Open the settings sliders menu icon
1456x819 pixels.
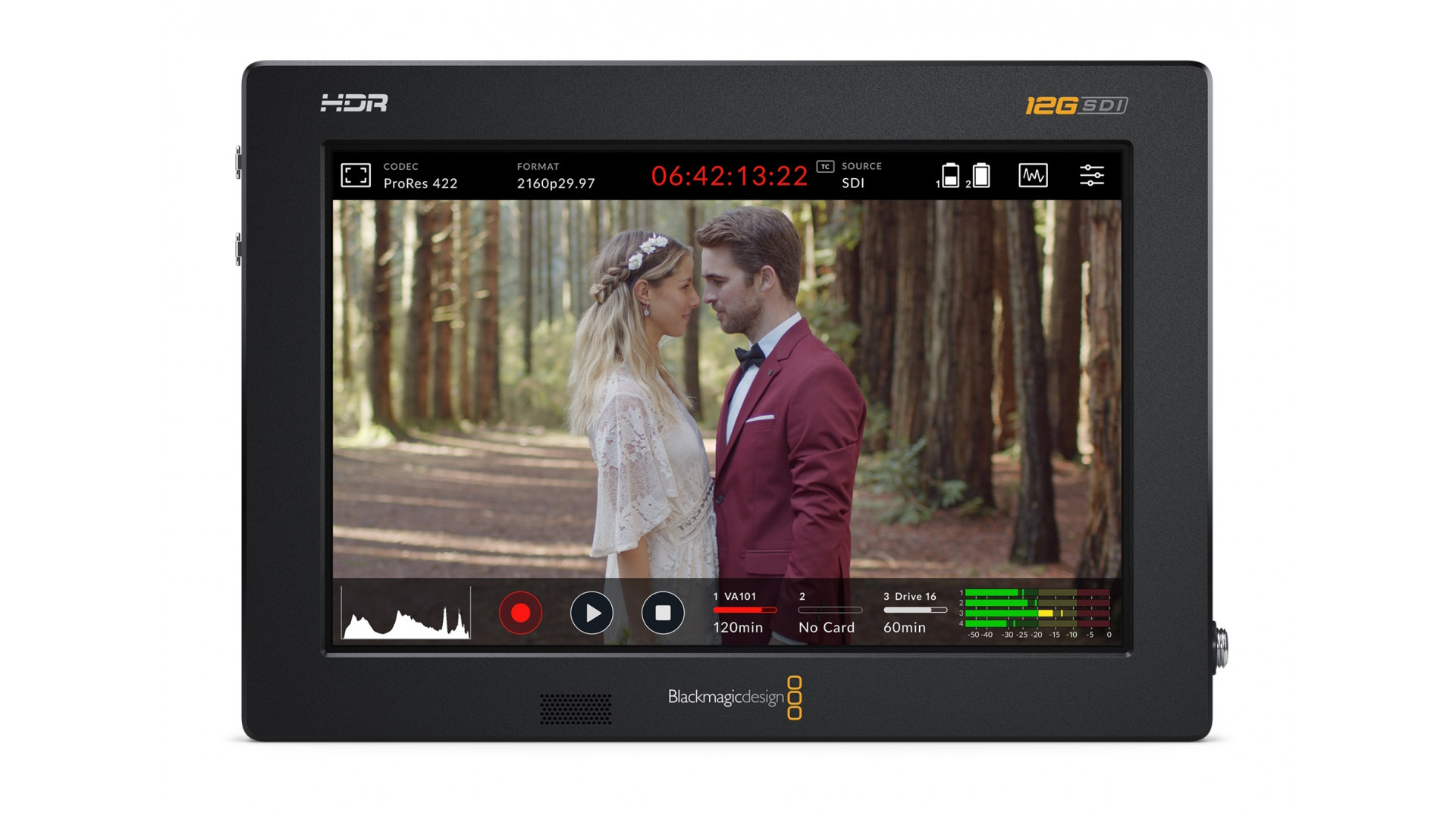[x=1091, y=175]
